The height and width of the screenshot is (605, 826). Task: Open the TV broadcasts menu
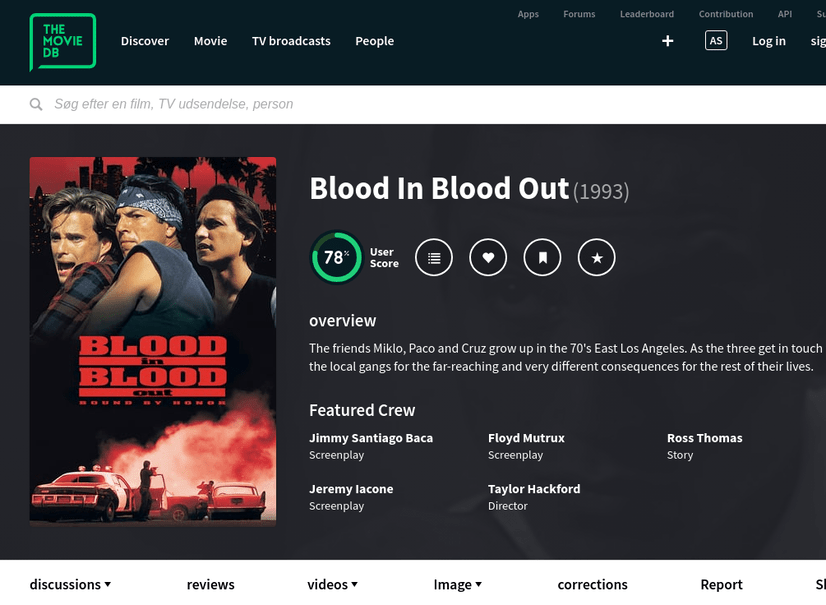pos(291,41)
